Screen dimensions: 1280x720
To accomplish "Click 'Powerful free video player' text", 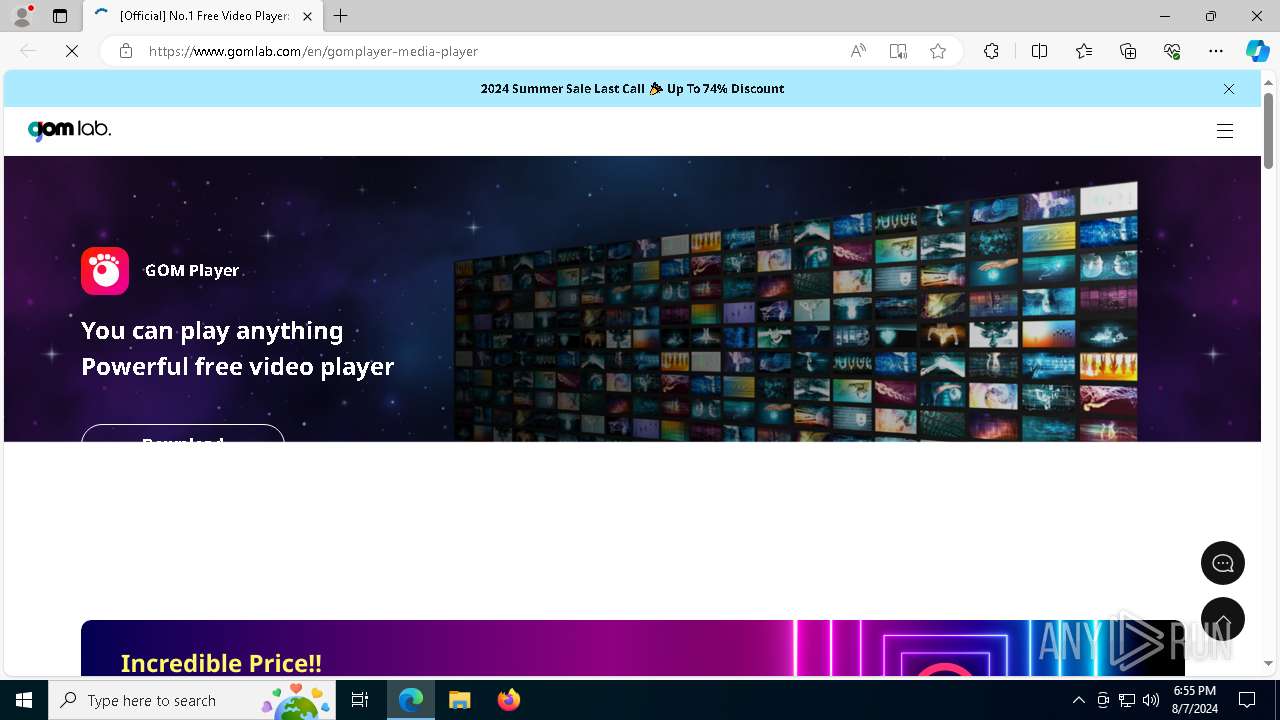I will pyautogui.click(x=238, y=367).
